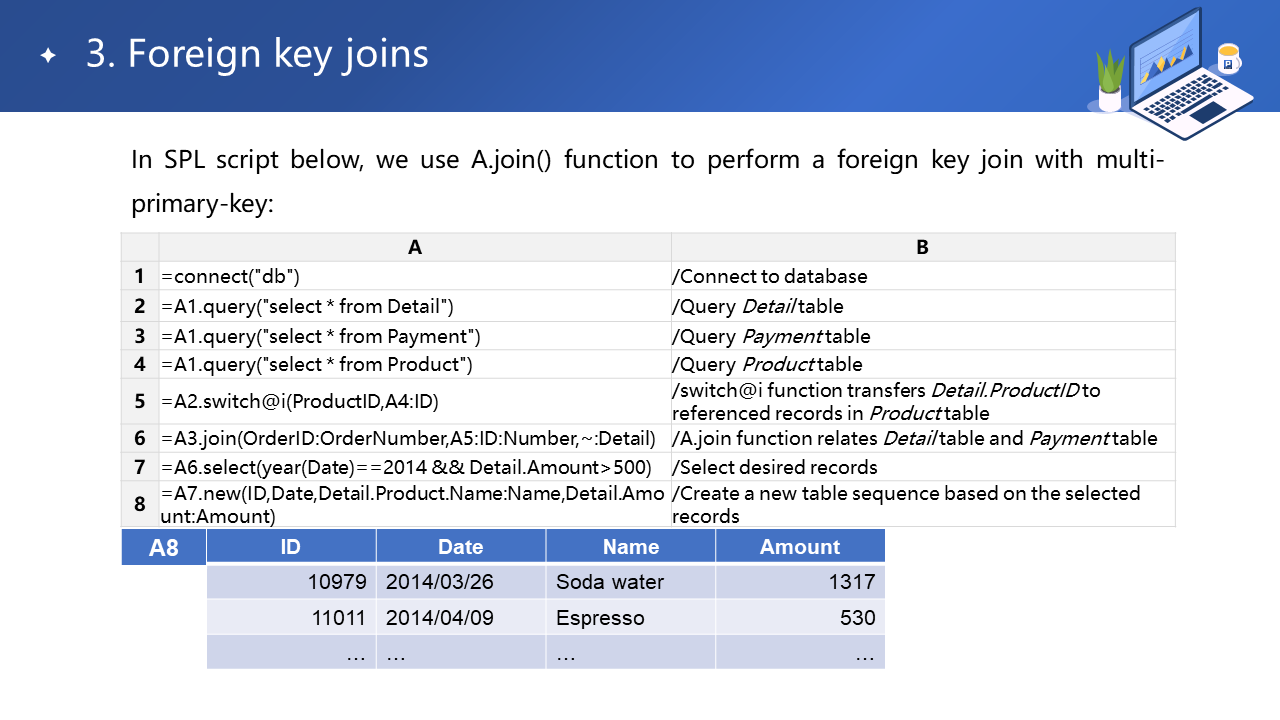This screenshot has width=1280, height=720.
Task: Select the A6.select filter formula cell
Action: point(415,467)
